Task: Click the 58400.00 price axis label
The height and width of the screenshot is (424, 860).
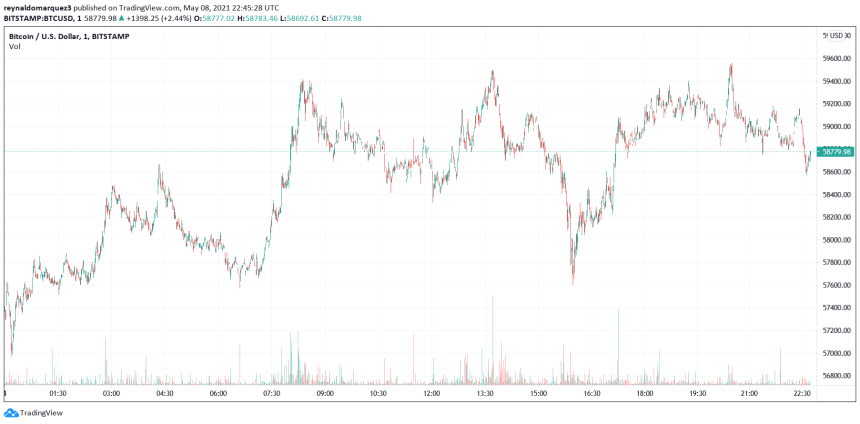Action: click(836, 195)
